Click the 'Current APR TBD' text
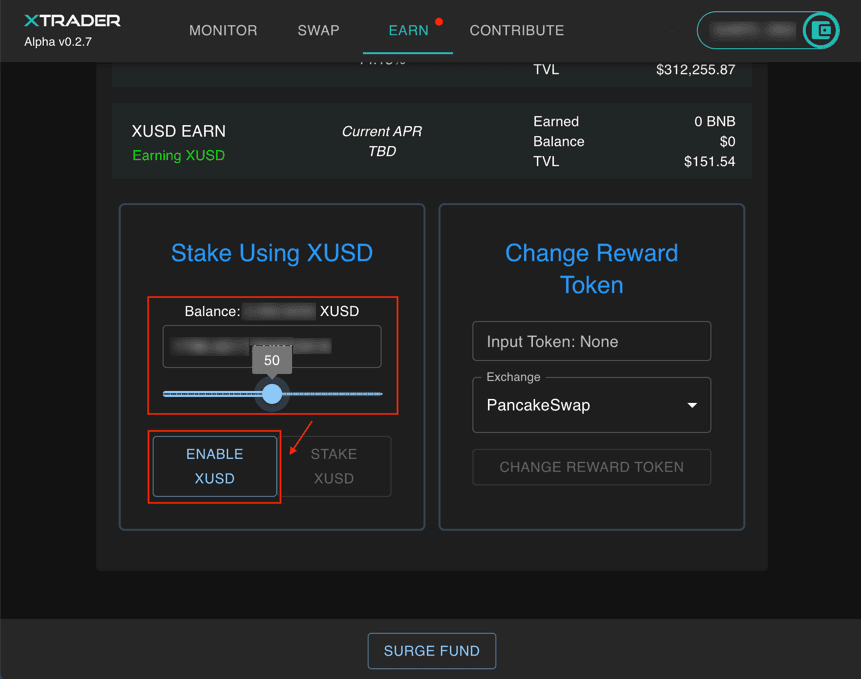 pos(382,141)
